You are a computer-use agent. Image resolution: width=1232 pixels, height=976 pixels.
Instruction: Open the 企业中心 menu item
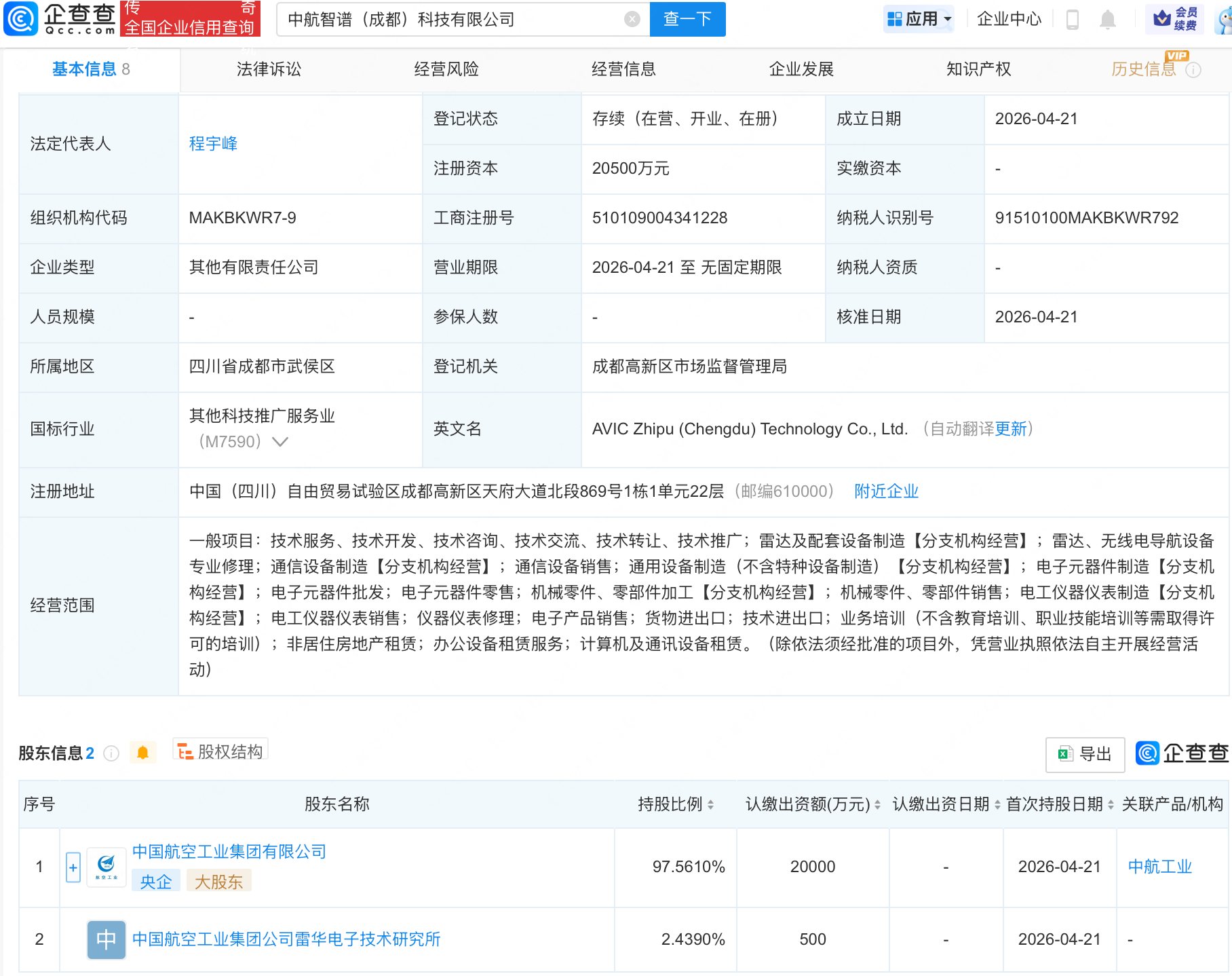pyautogui.click(x=1009, y=19)
